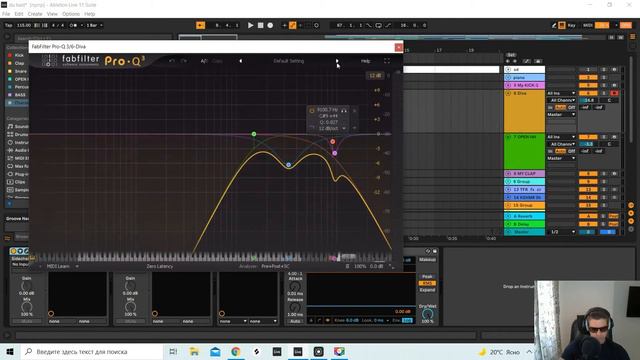The image size is (640, 360).
Task: Toggle Pro-Q 3 full screen icon
Action: click(387, 61)
